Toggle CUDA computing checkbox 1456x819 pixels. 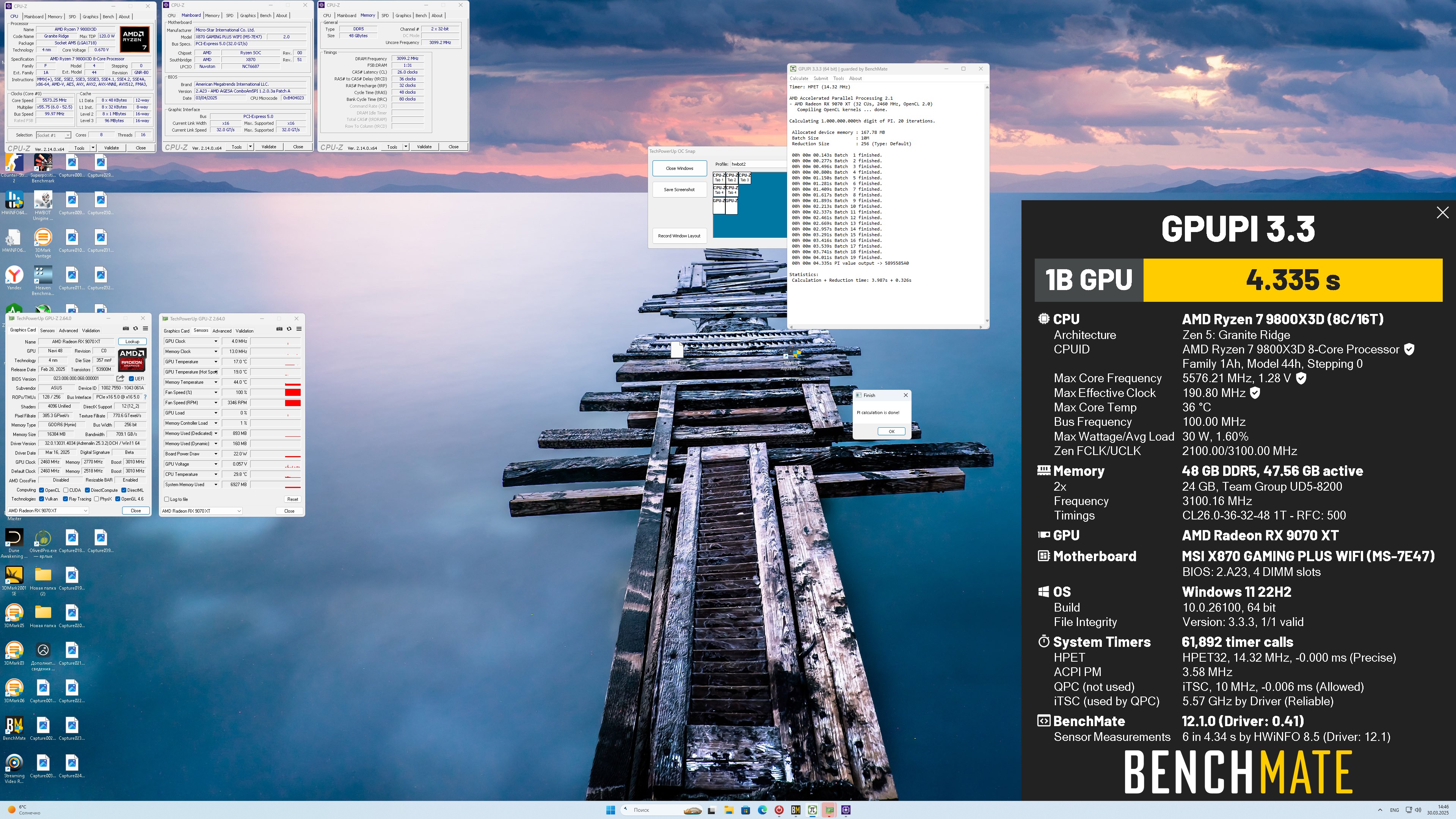click(x=66, y=490)
